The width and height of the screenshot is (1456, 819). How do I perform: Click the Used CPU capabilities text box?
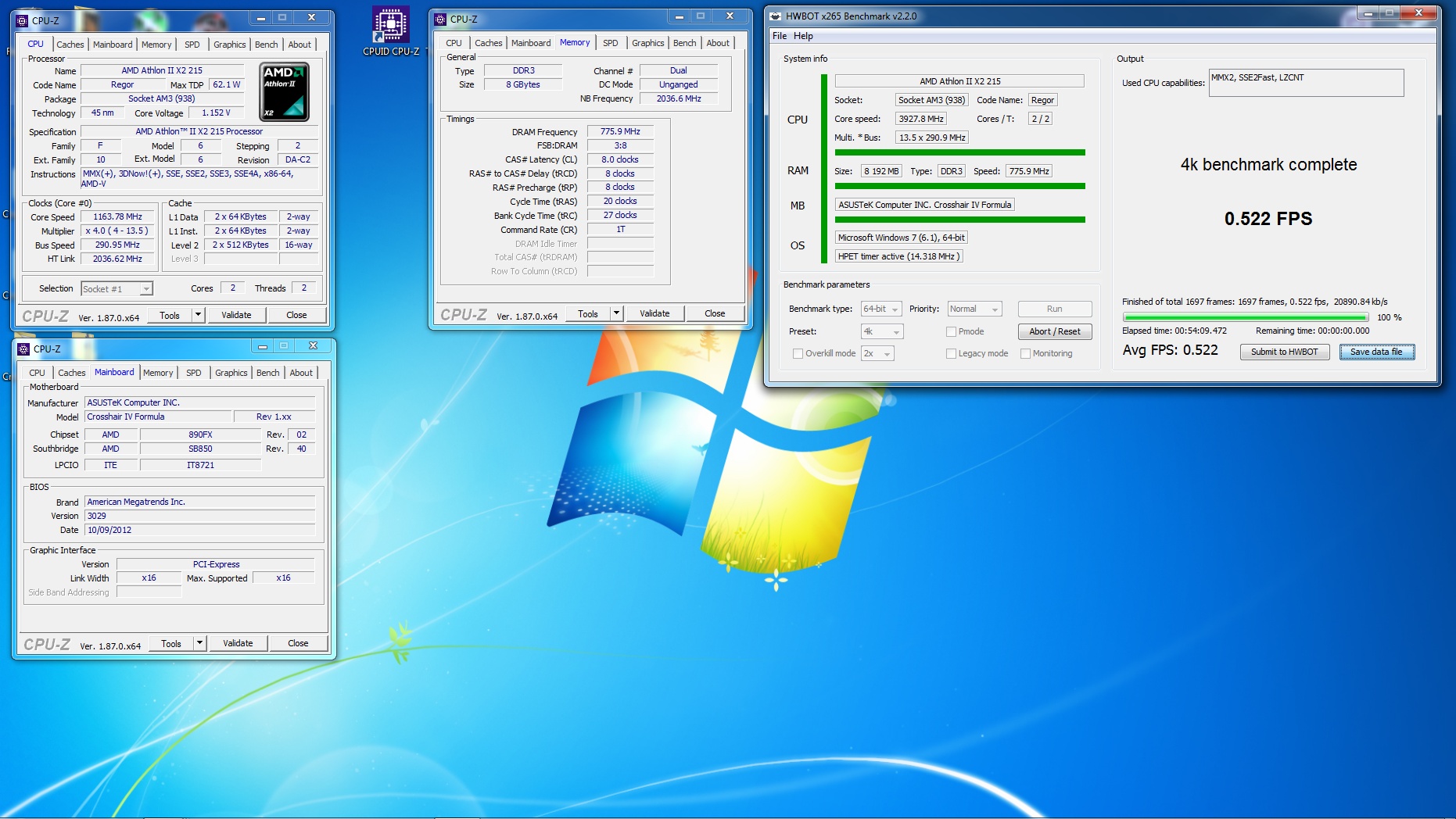click(x=1306, y=83)
